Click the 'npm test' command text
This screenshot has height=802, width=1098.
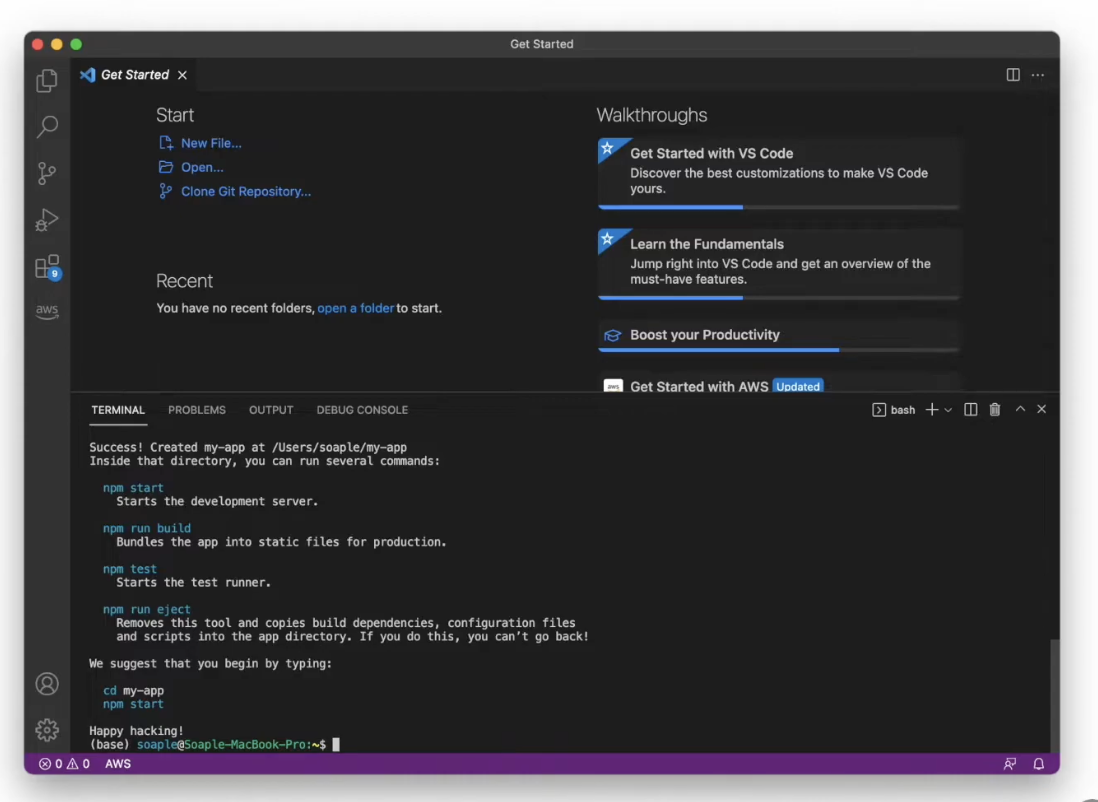tap(130, 569)
